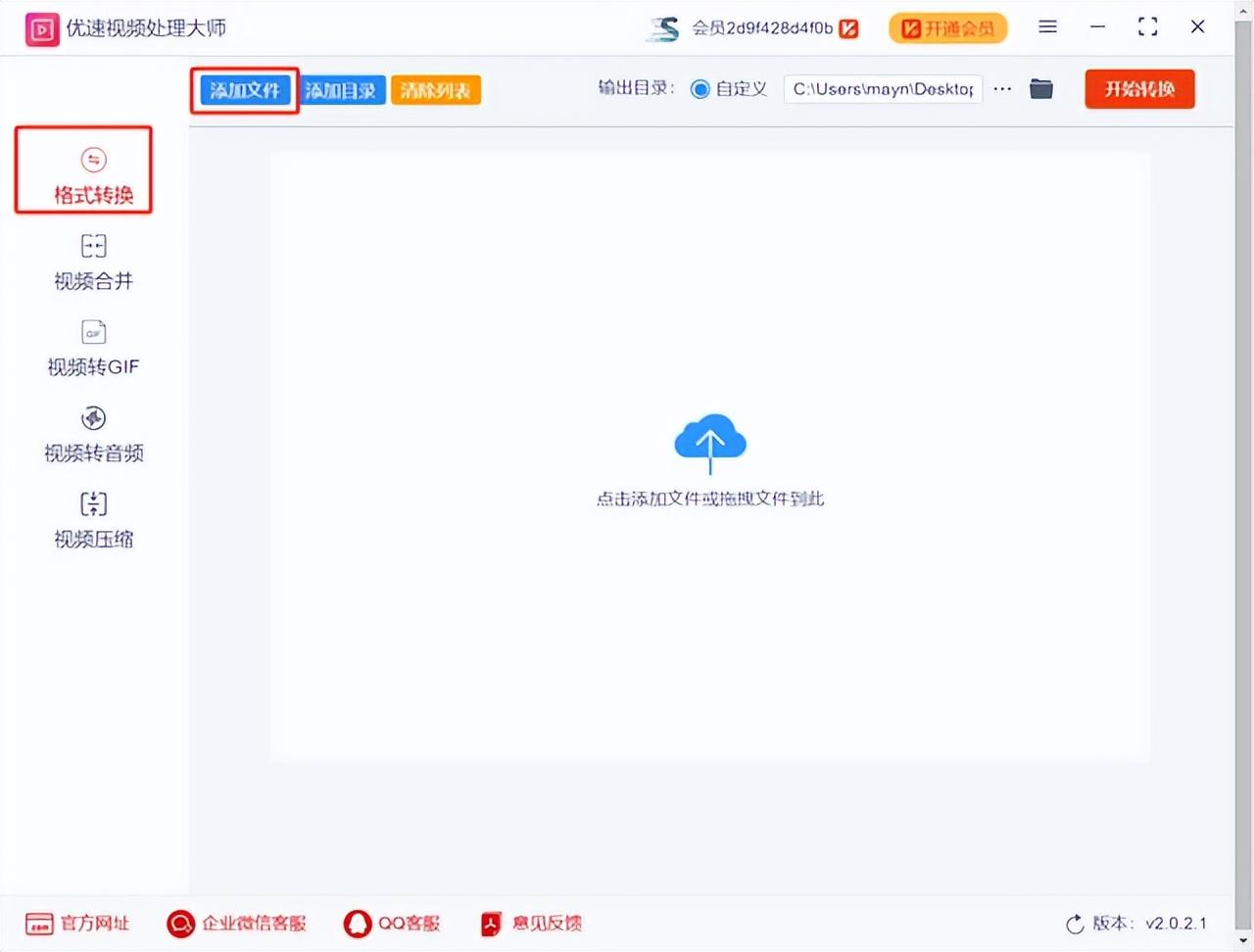
Task: Click the 开通会员 membership button
Action: tap(947, 28)
